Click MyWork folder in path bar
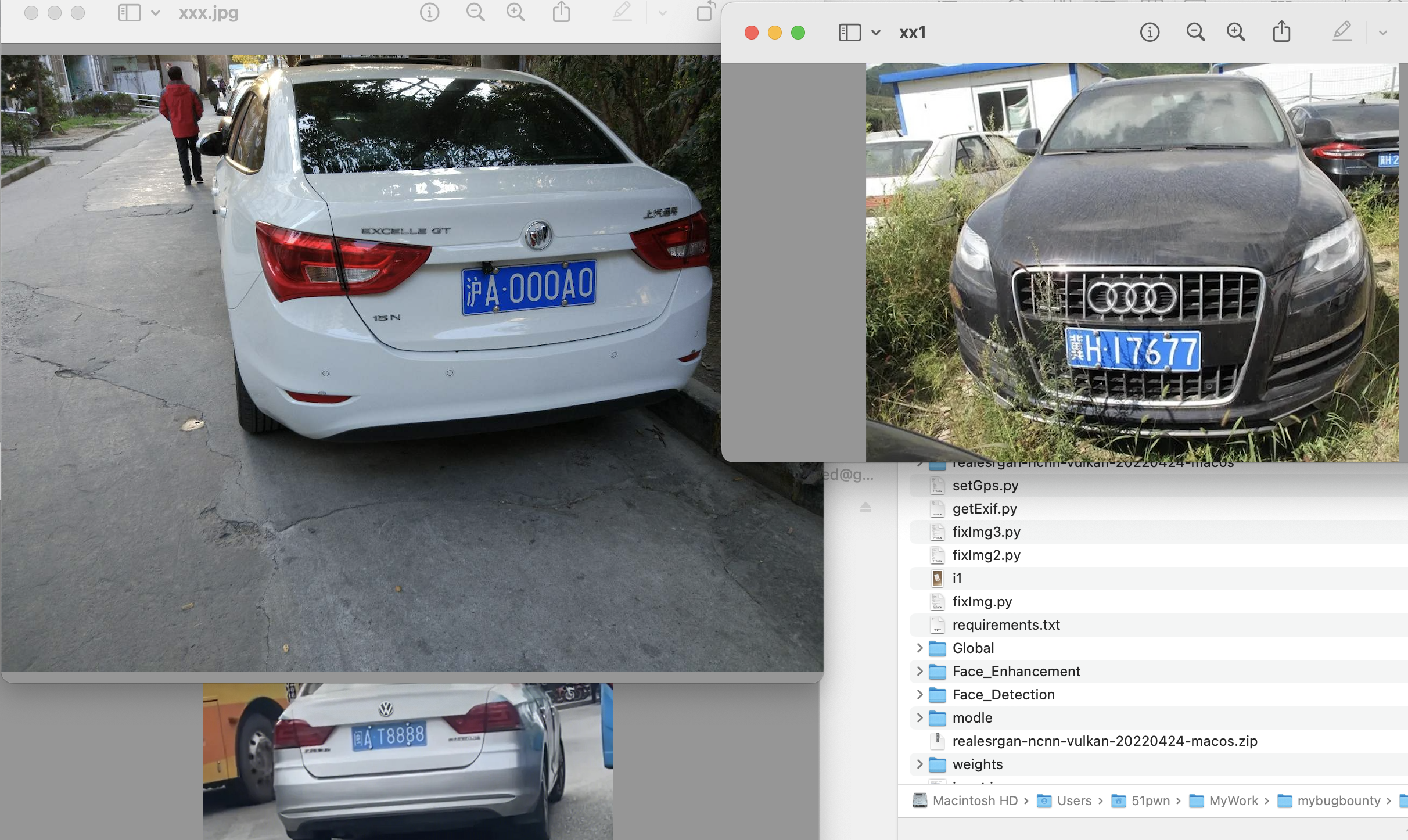The image size is (1408, 840). click(x=1233, y=800)
